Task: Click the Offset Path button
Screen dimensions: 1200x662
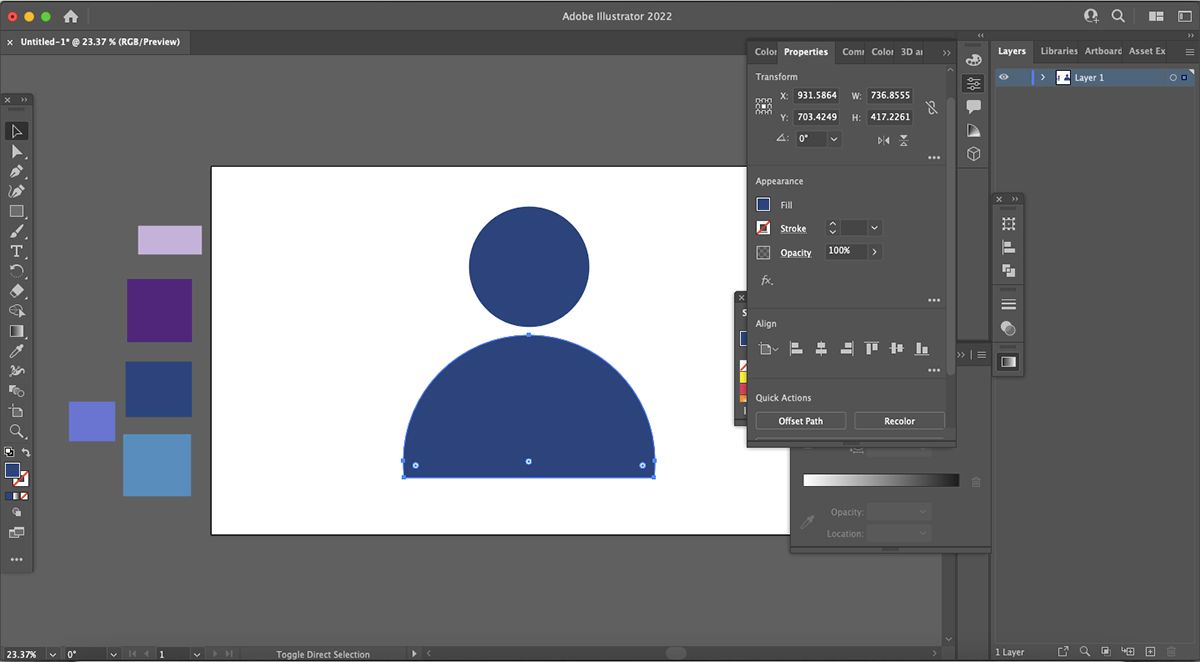Action: (800, 421)
